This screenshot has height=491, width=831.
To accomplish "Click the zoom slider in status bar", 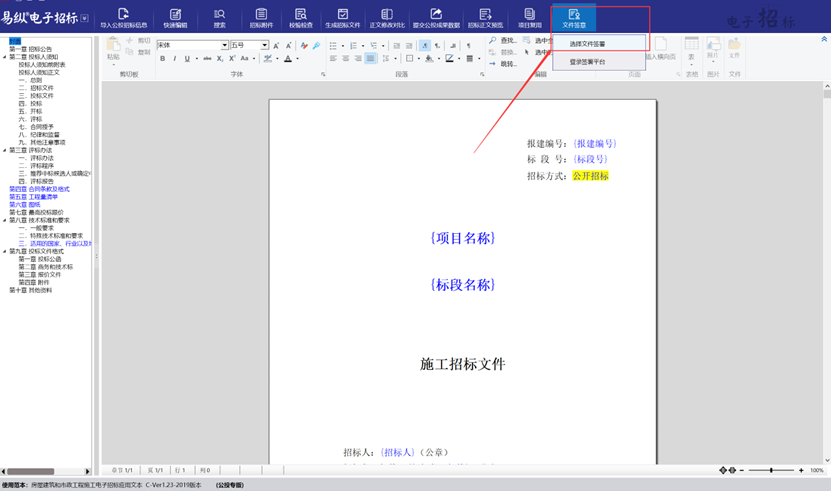I will point(771,470).
